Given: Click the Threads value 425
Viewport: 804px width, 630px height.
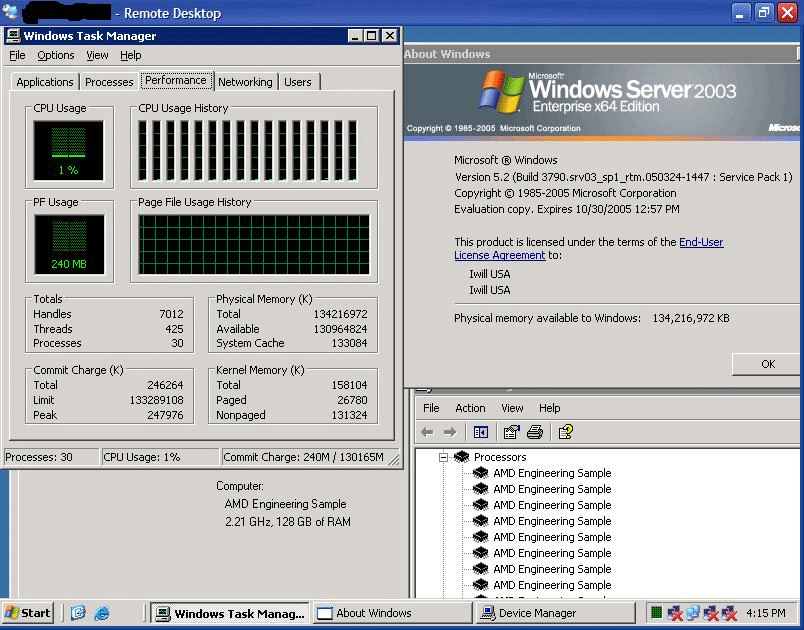Looking at the screenshot, I should coord(174,329).
